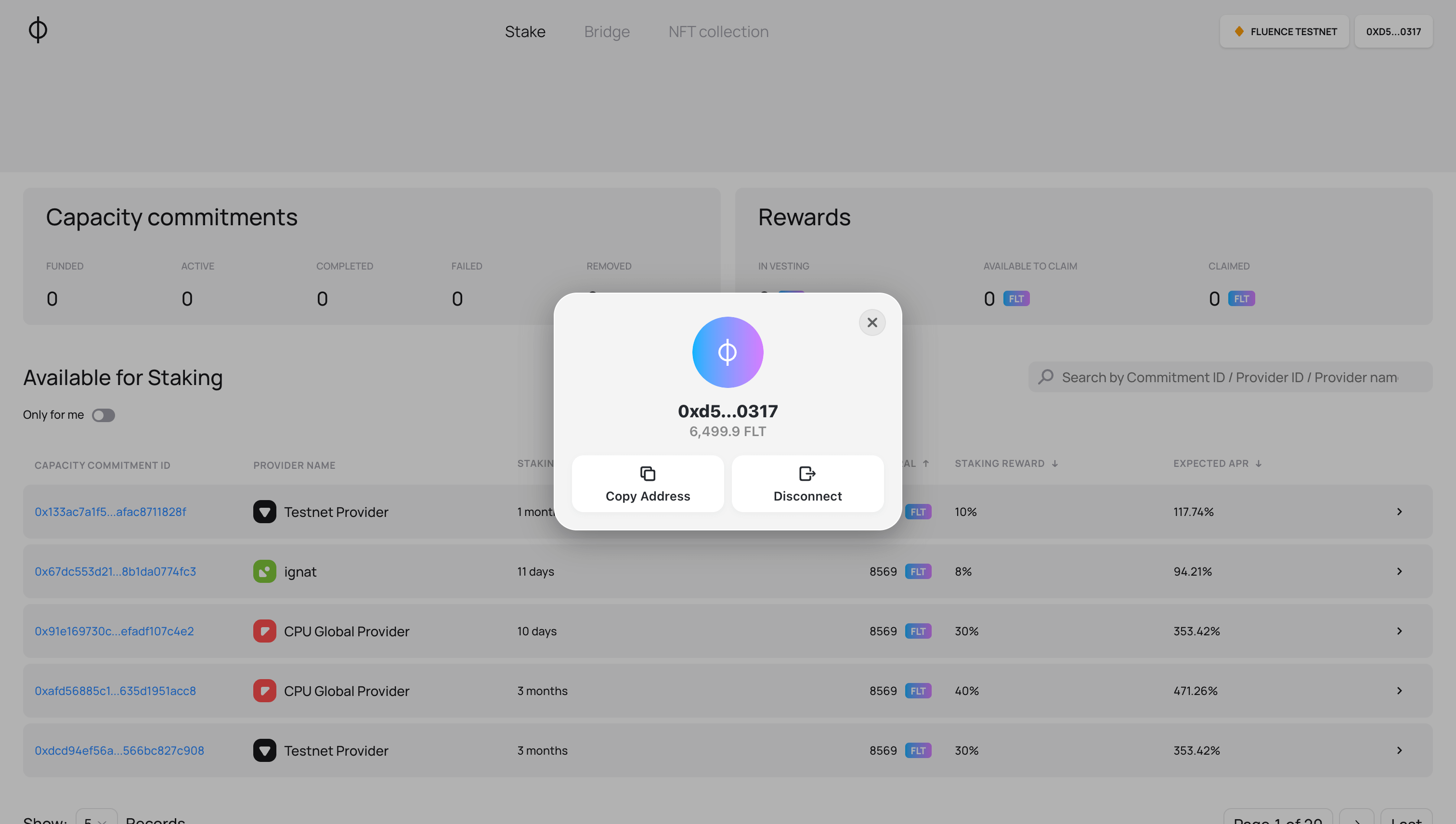
Task: Enable the Only for me toggle
Action: point(103,415)
